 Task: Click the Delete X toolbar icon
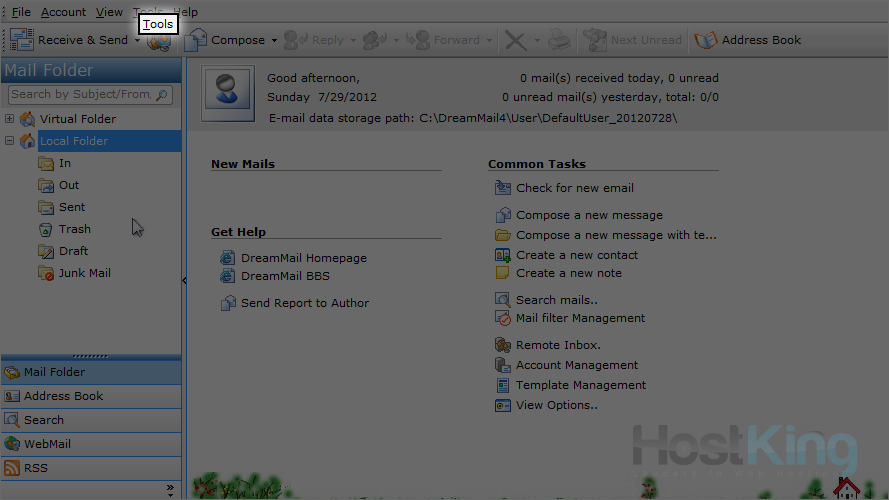[x=515, y=40]
